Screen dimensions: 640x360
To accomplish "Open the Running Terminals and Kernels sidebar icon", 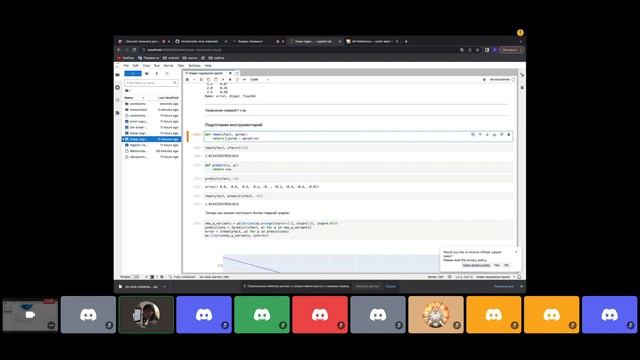I will (118, 87).
